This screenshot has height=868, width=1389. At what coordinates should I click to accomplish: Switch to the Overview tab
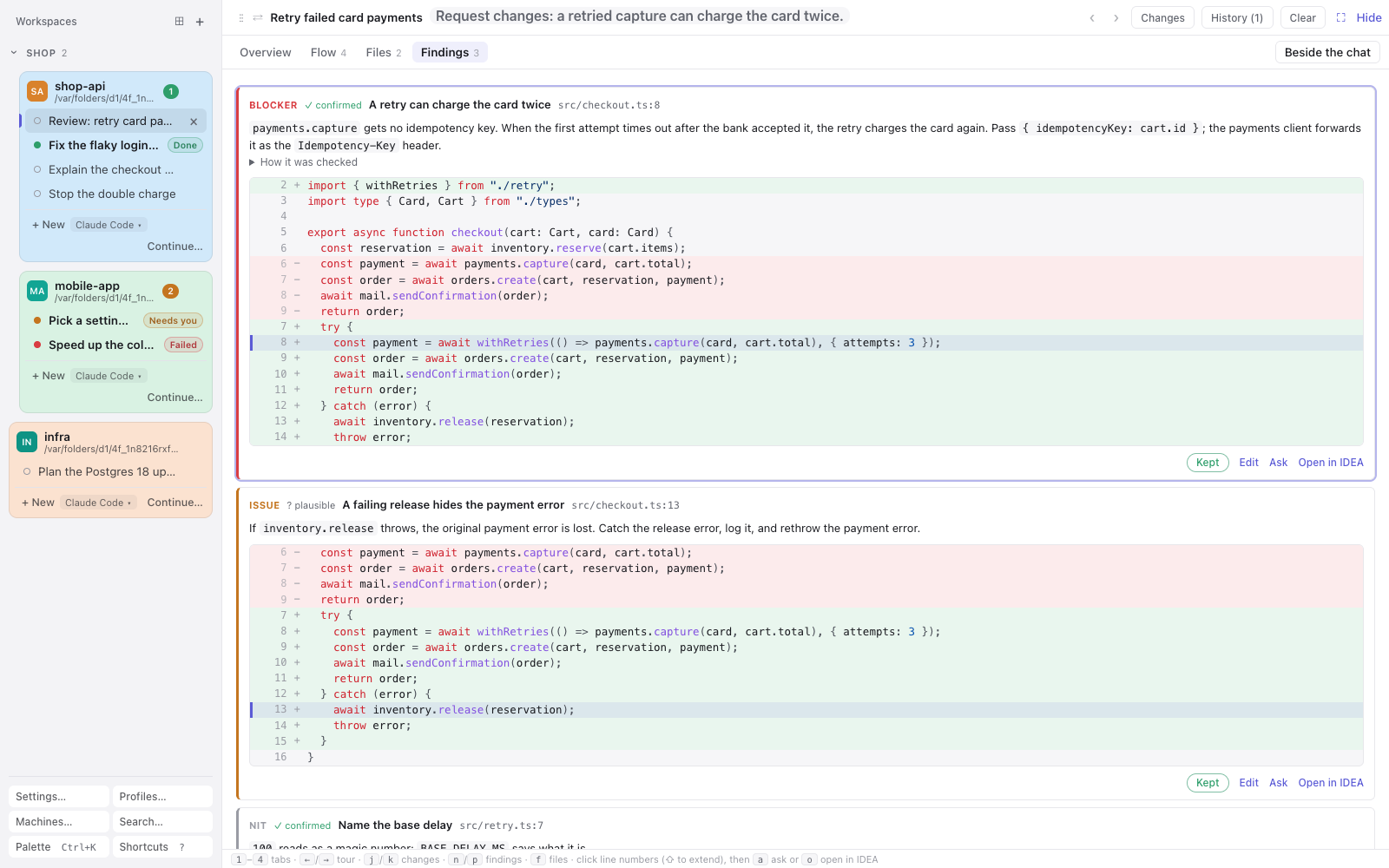pos(266,52)
